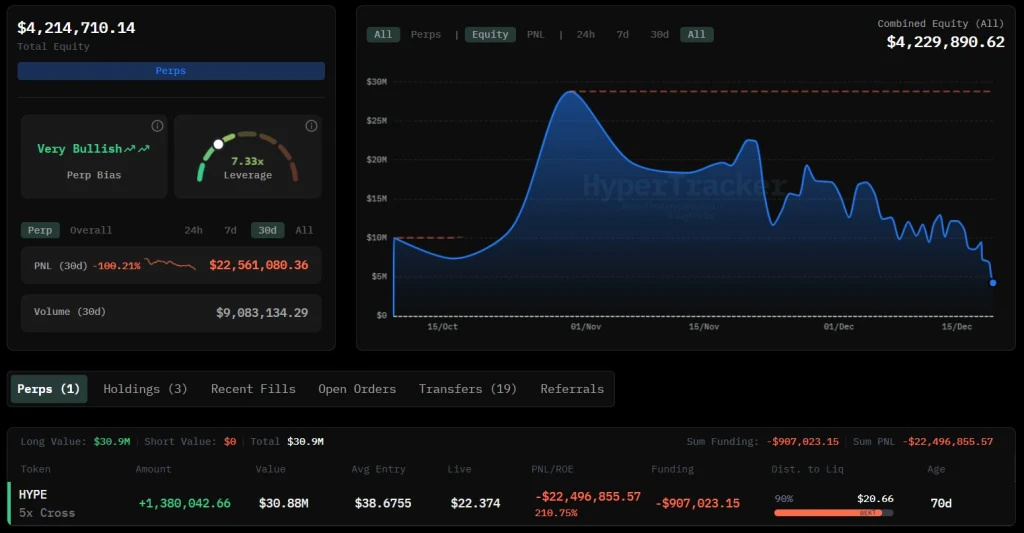Toggle Overall filter in PNL stats
The image size is (1024, 533).
tap(91, 231)
